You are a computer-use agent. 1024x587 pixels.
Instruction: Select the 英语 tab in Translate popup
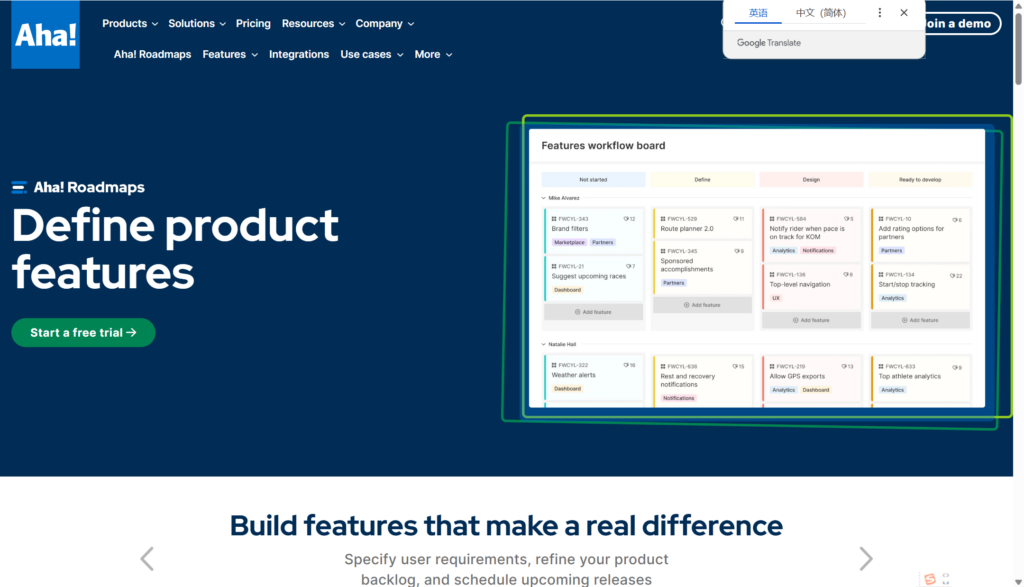tap(758, 13)
